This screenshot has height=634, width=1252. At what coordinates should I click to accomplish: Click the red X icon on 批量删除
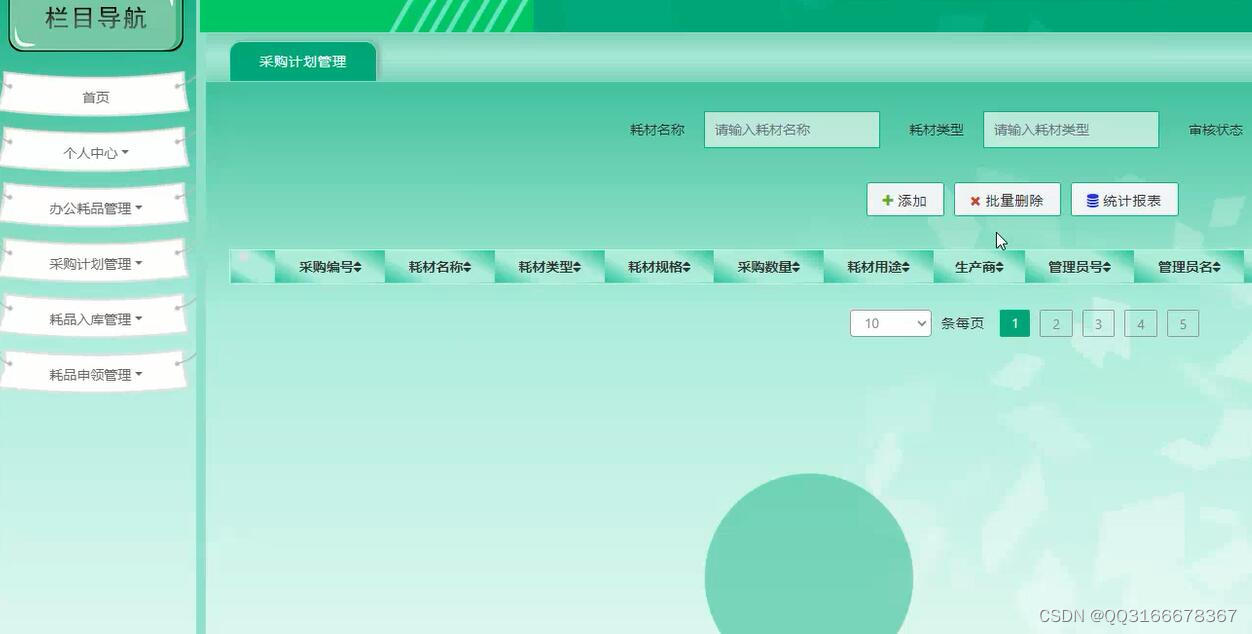[975, 201]
